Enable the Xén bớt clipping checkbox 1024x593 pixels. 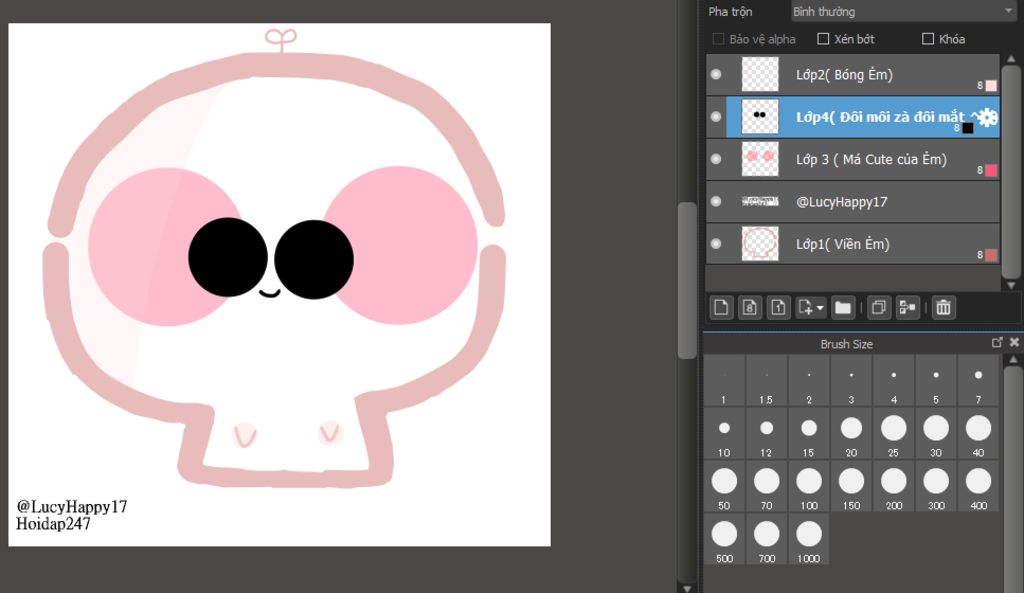(824, 39)
